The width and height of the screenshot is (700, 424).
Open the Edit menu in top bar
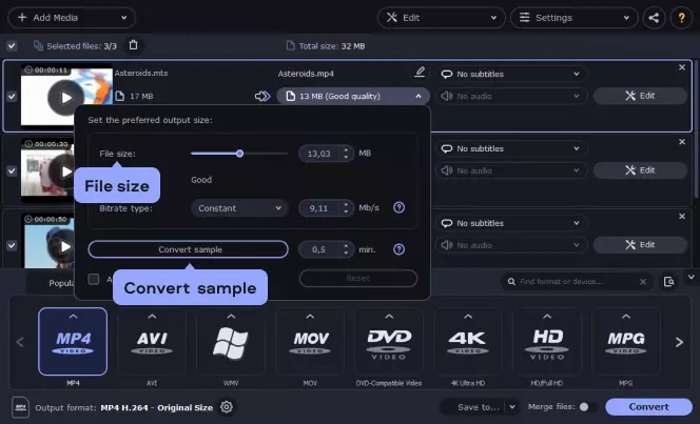pyautogui.click(x=439, y=17)
